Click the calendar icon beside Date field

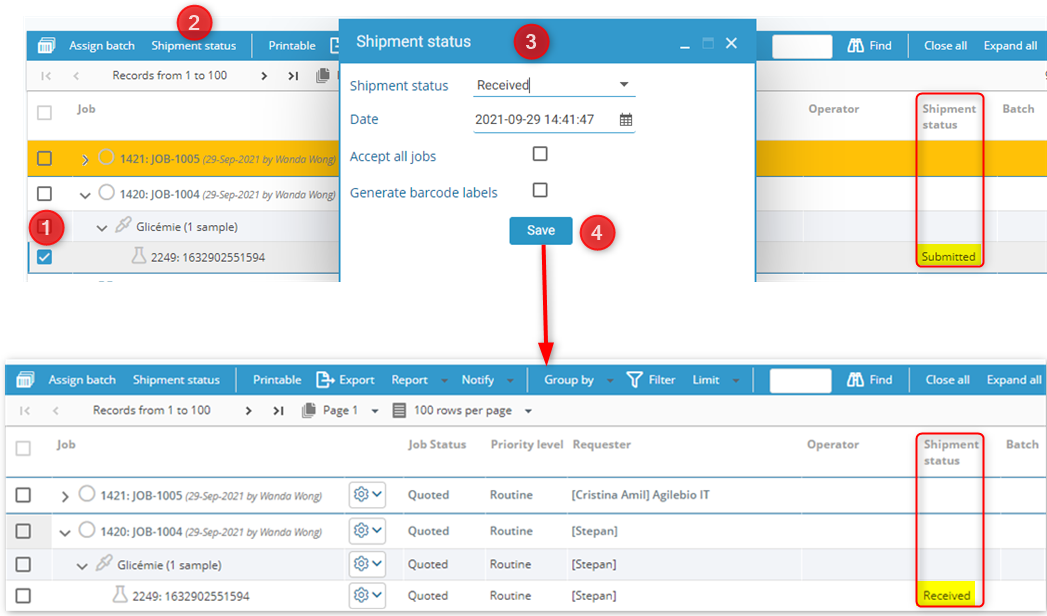coord(626,120)
